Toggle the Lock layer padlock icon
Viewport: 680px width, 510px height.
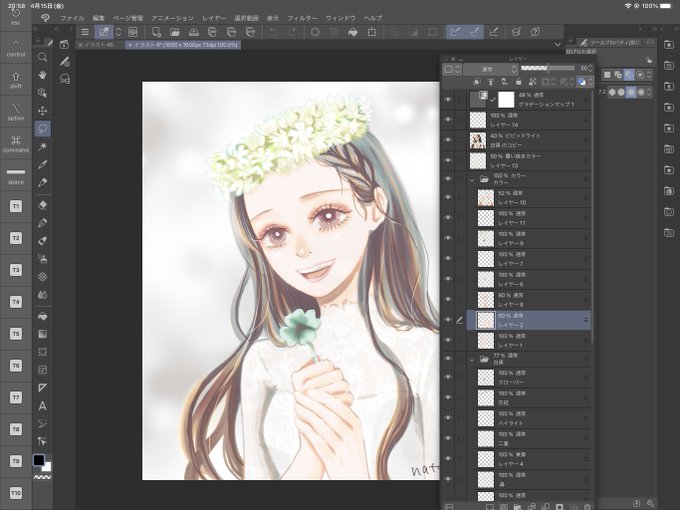point(518,82)
